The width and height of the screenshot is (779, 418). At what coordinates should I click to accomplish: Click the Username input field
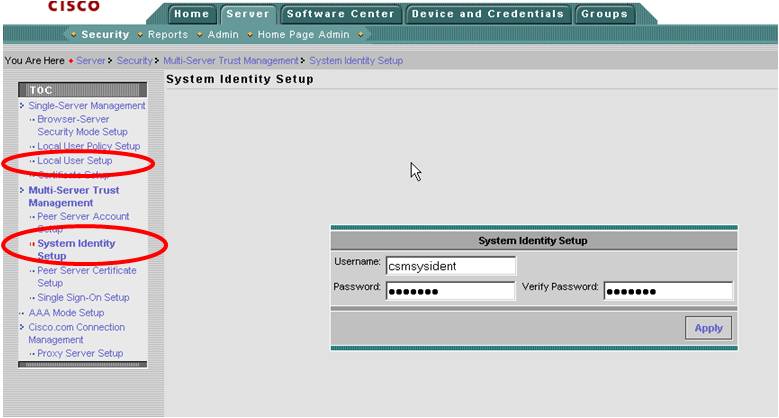(451, 266)
